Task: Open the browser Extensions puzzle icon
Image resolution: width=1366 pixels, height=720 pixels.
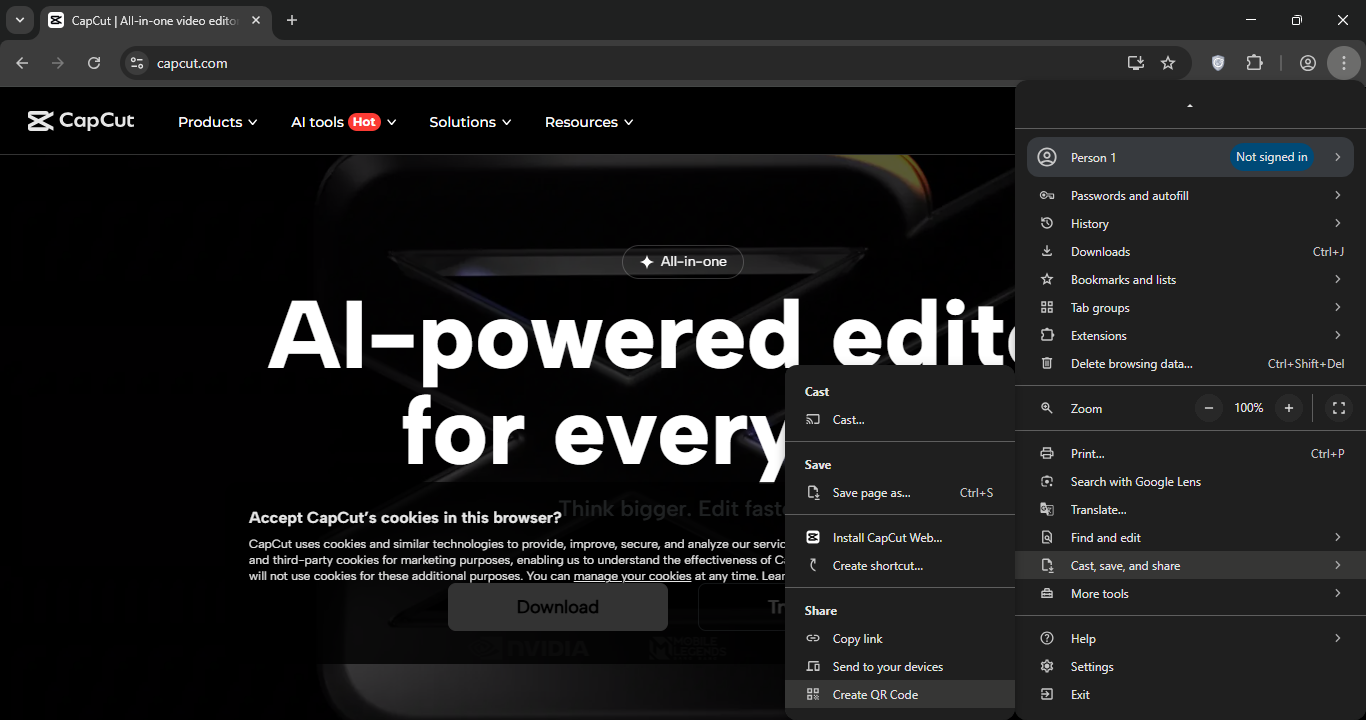Action: coord(1254,62)
